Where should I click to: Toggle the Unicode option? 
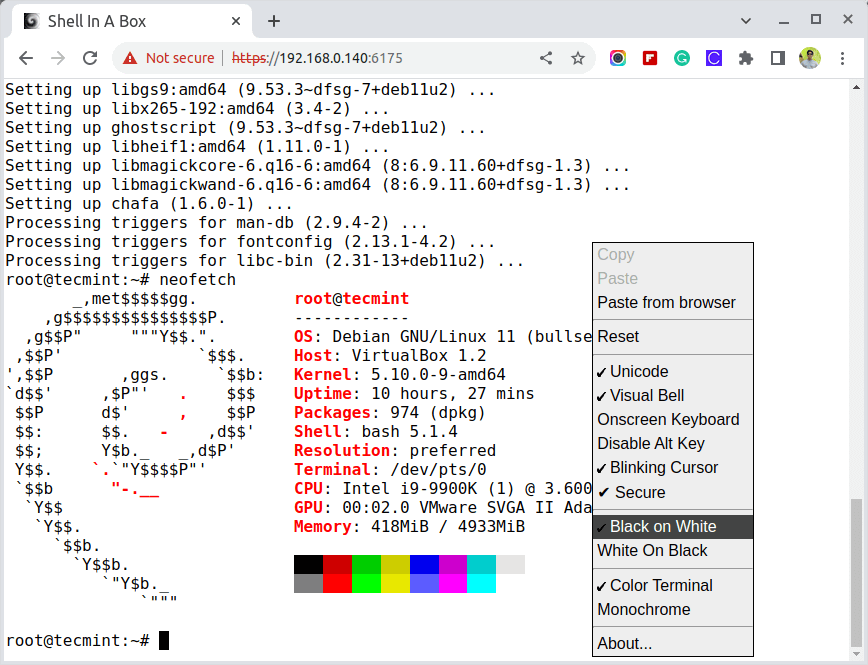[x=638, y=371]
